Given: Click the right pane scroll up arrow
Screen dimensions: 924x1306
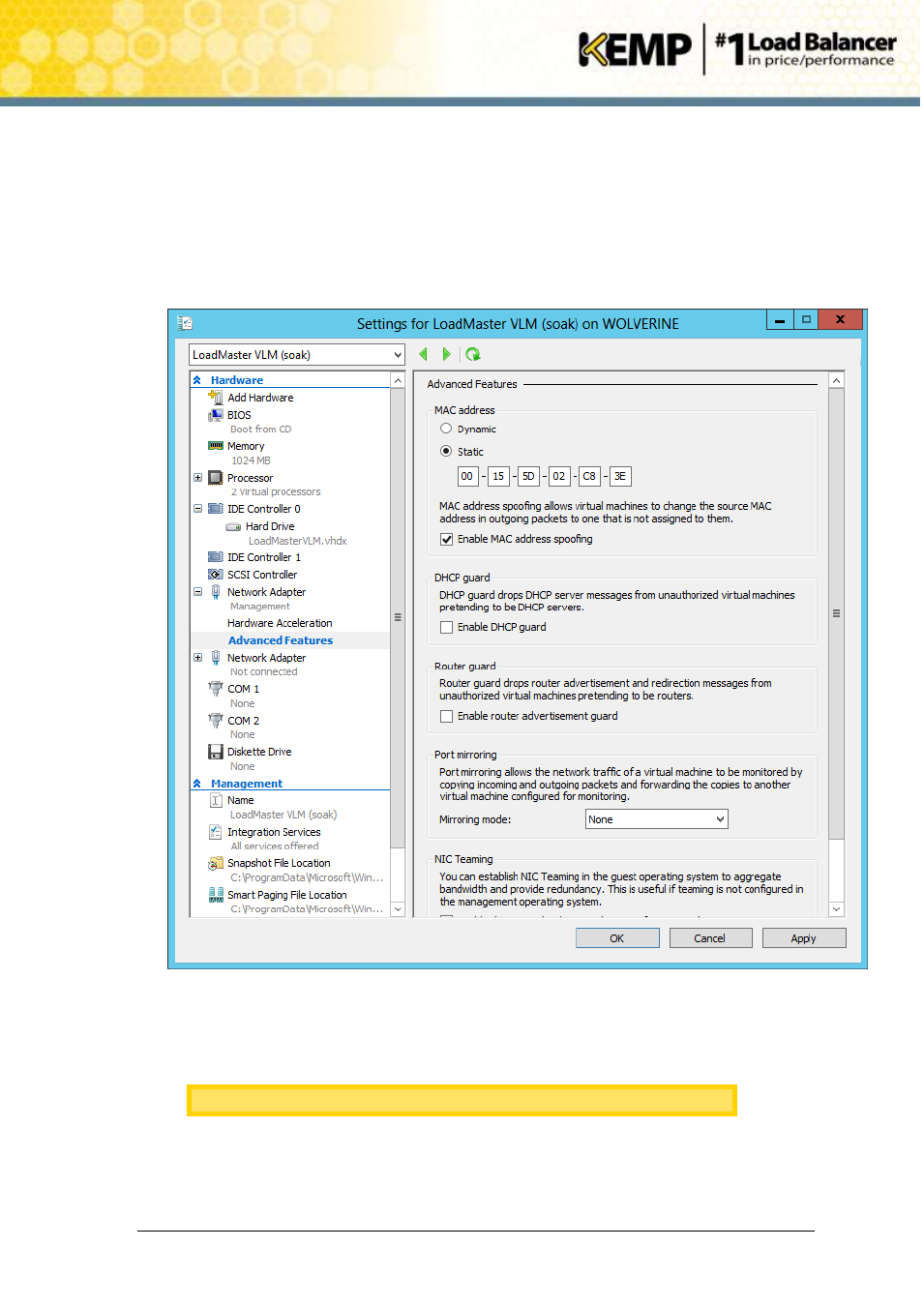Looking at the screenshot, I should (837, 380).
